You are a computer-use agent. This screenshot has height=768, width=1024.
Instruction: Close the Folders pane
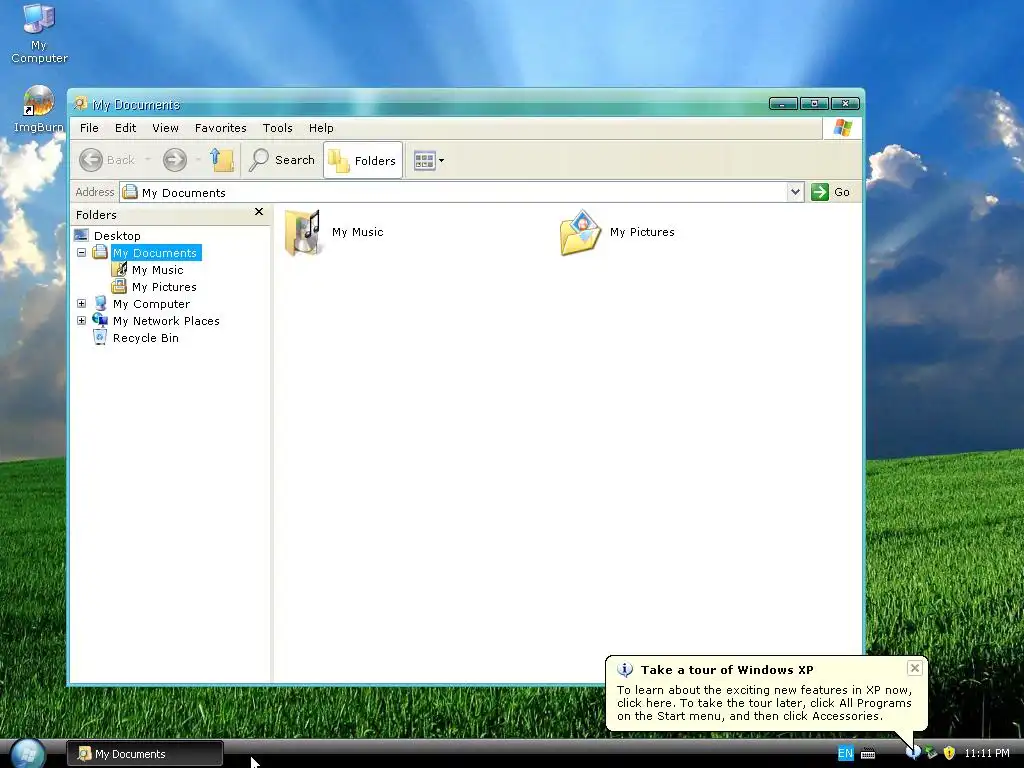[259, 212]
